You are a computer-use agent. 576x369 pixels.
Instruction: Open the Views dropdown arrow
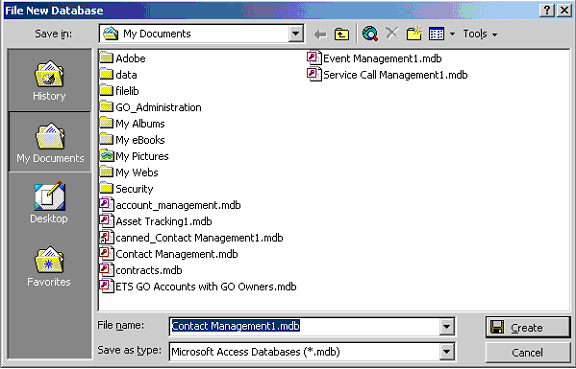tap(452, 34)
